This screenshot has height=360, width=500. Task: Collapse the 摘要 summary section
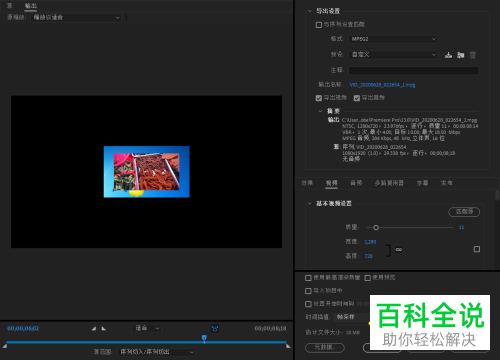pyautogui.click(x=320, y=111)
